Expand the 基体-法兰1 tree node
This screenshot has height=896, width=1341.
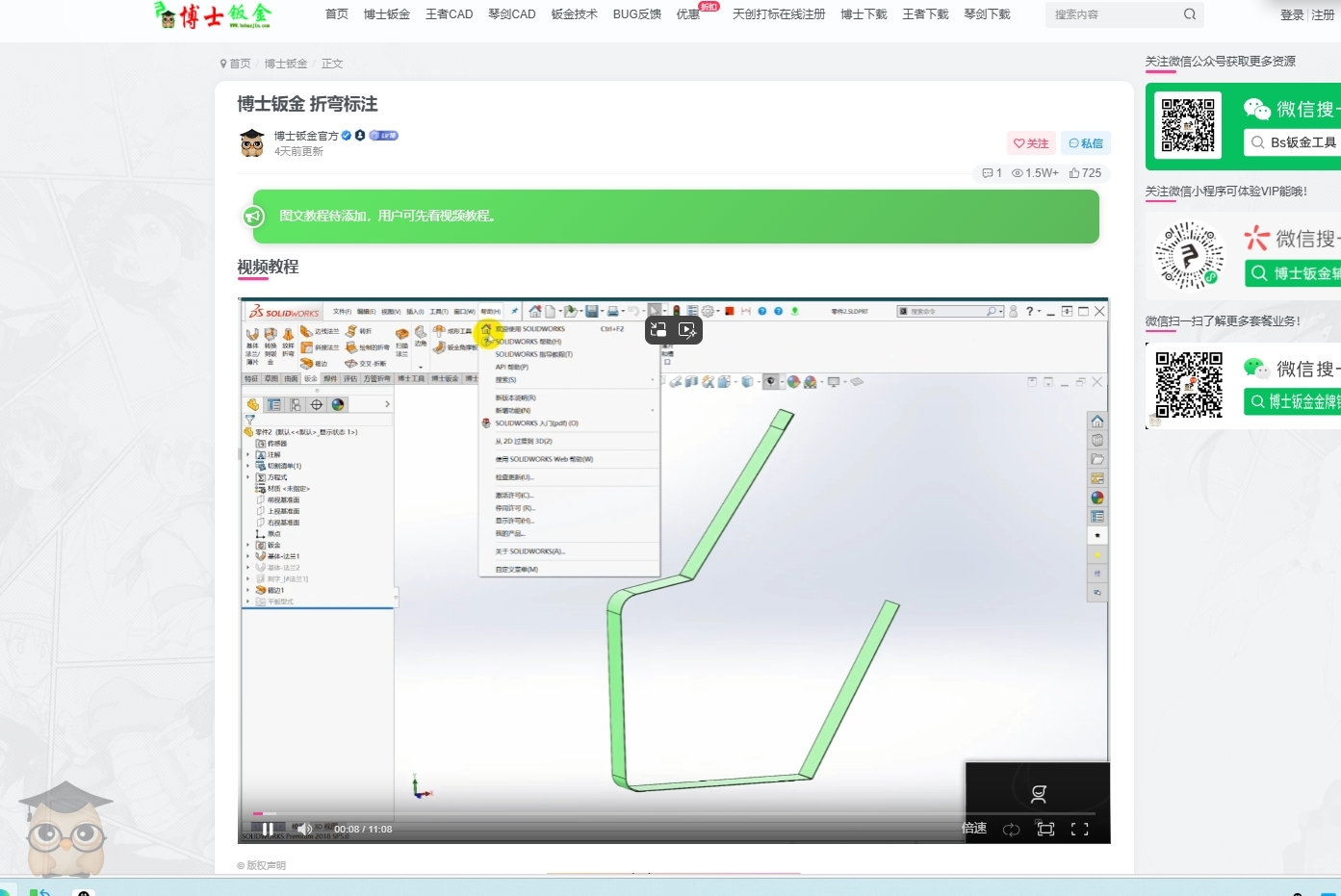click(x=248, y=556)
